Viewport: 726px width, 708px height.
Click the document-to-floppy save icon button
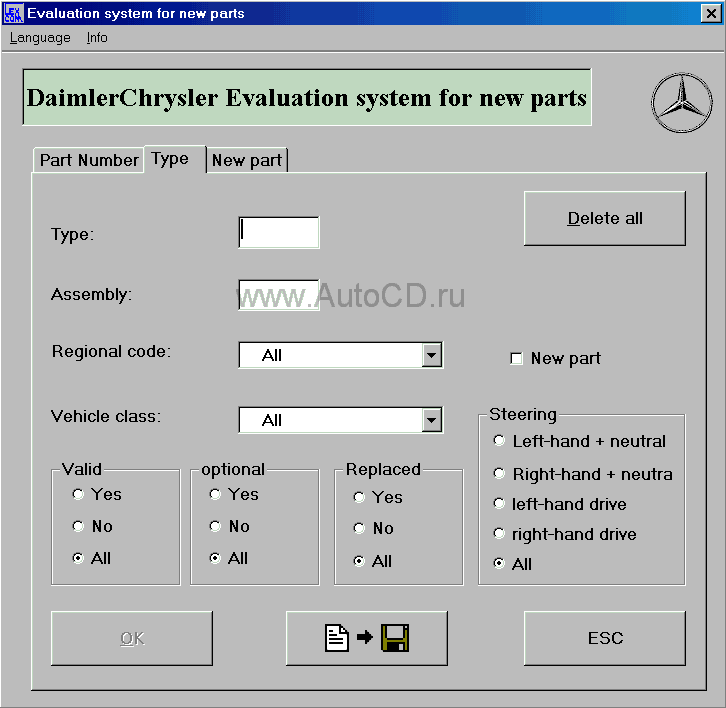tap(367, 638)
